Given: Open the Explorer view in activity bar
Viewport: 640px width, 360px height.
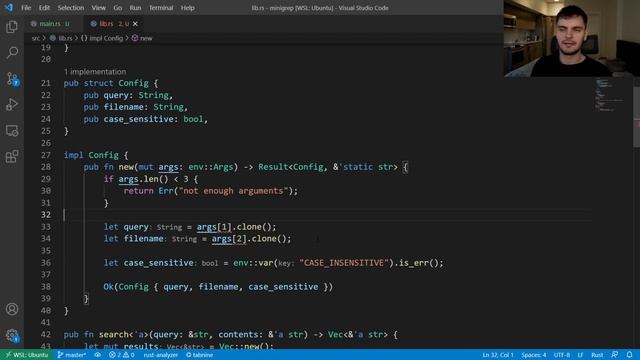Looking at the screenshot, I should 12,27.
